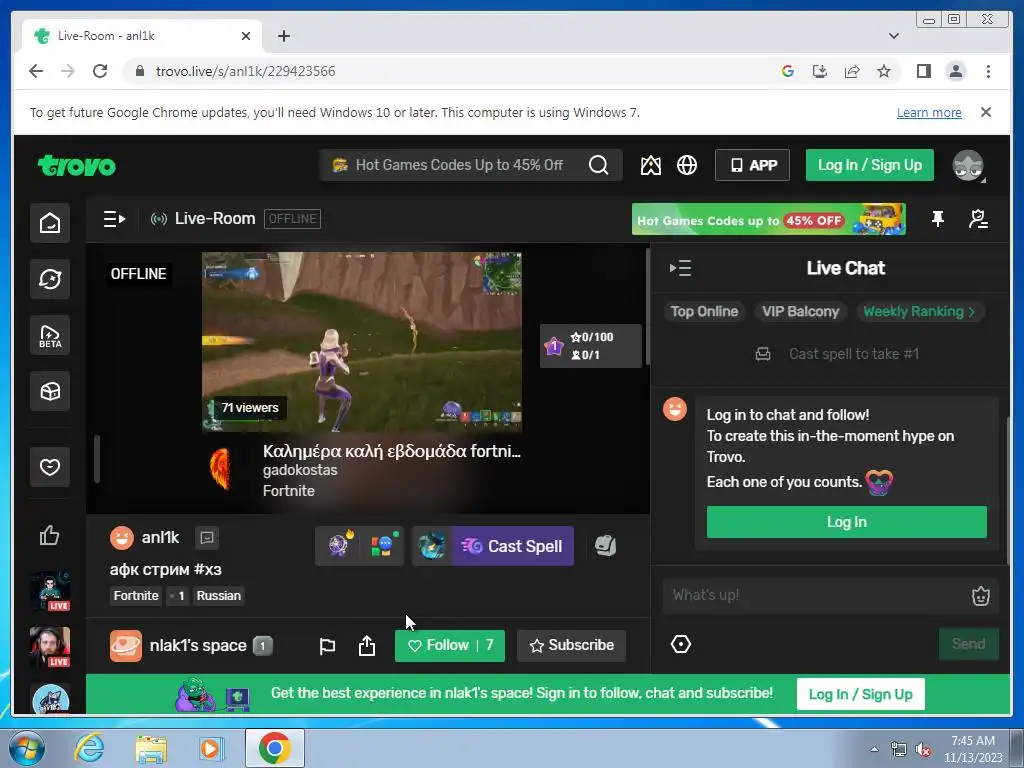The width and height of the screenshot is (1024, 768).
Task: Open Hot Games Codes 45% OFF banner
Action: click(x=769, y=219)
